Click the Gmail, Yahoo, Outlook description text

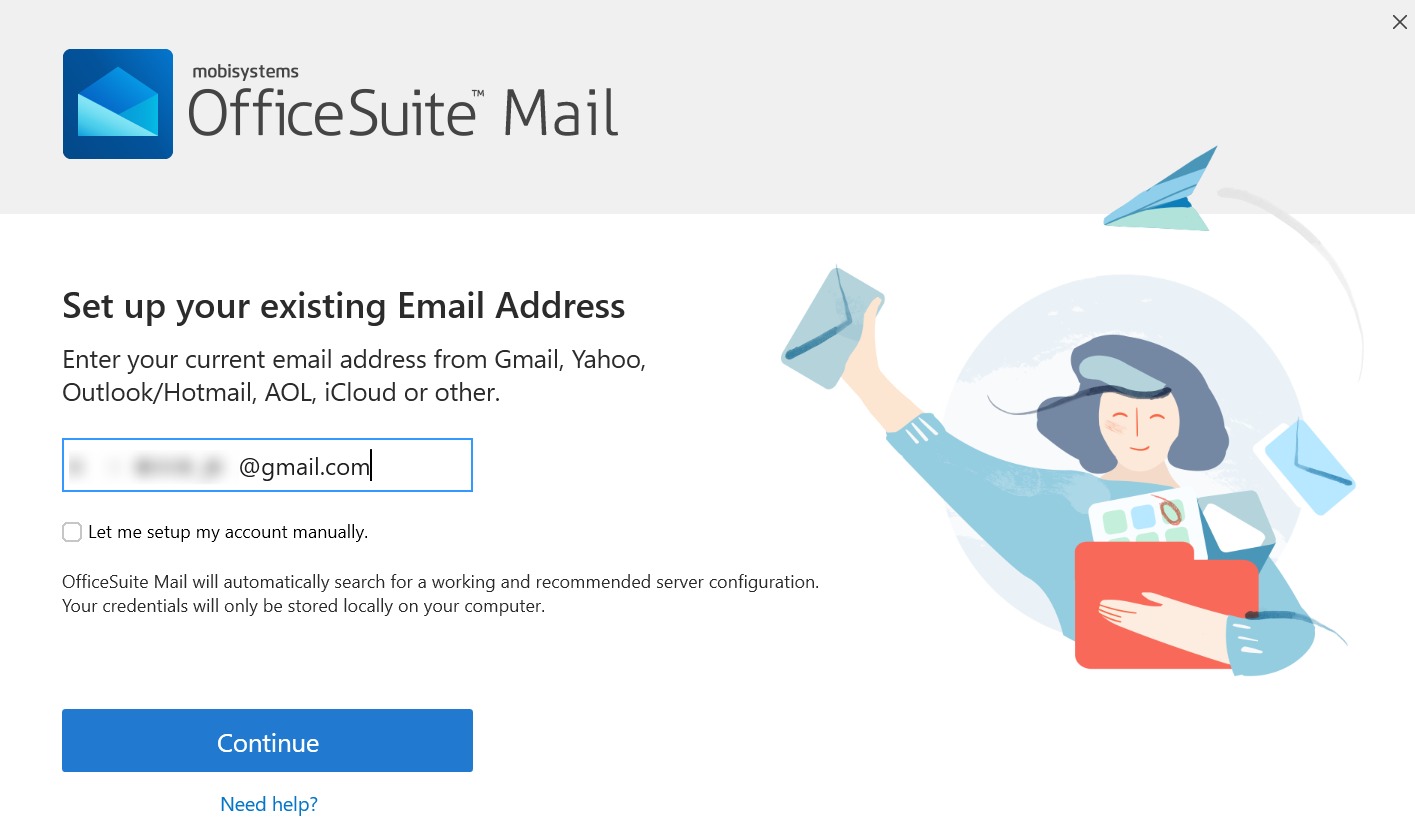coord(354,376)
